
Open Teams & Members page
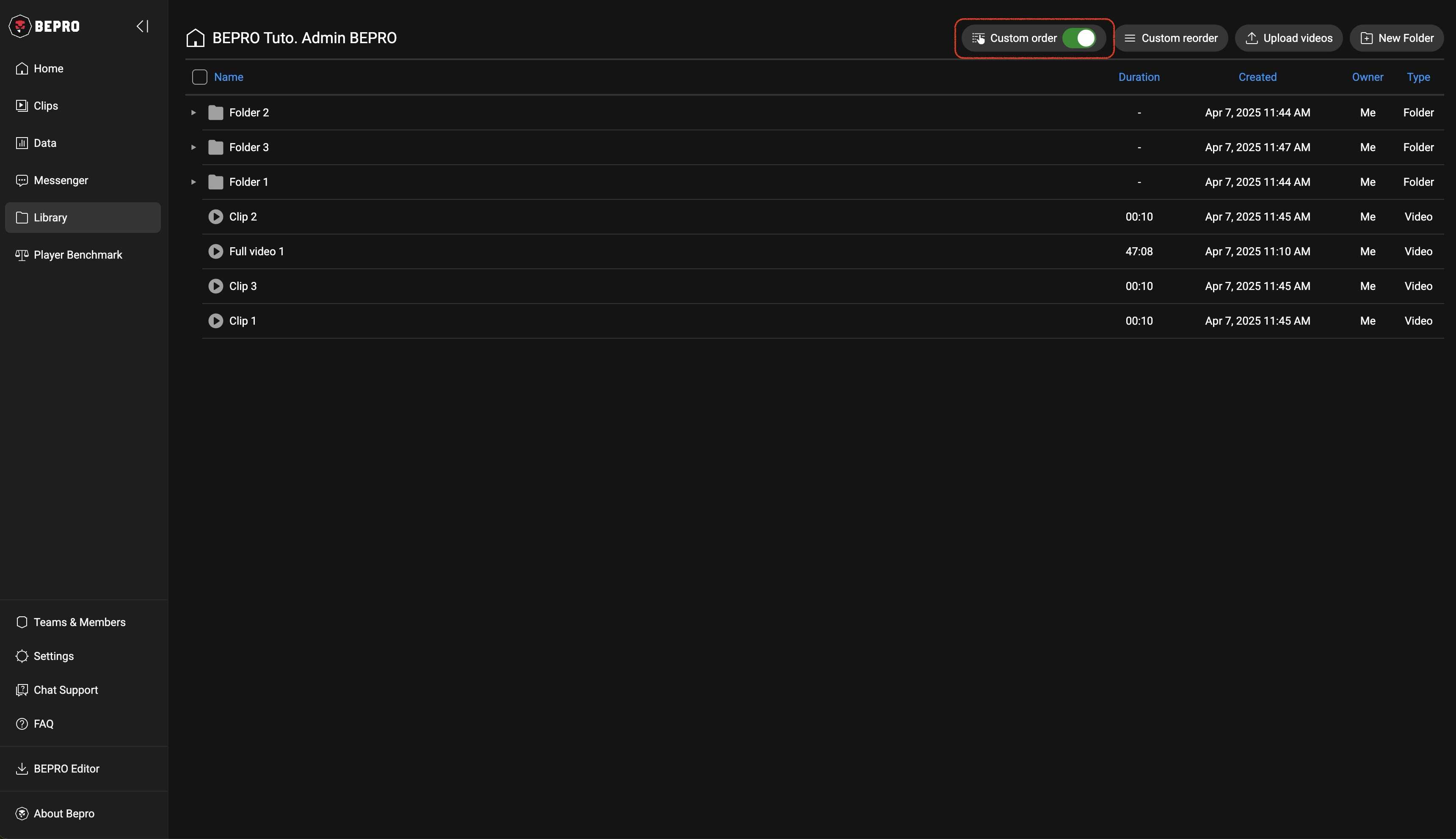tap(80, 622)
